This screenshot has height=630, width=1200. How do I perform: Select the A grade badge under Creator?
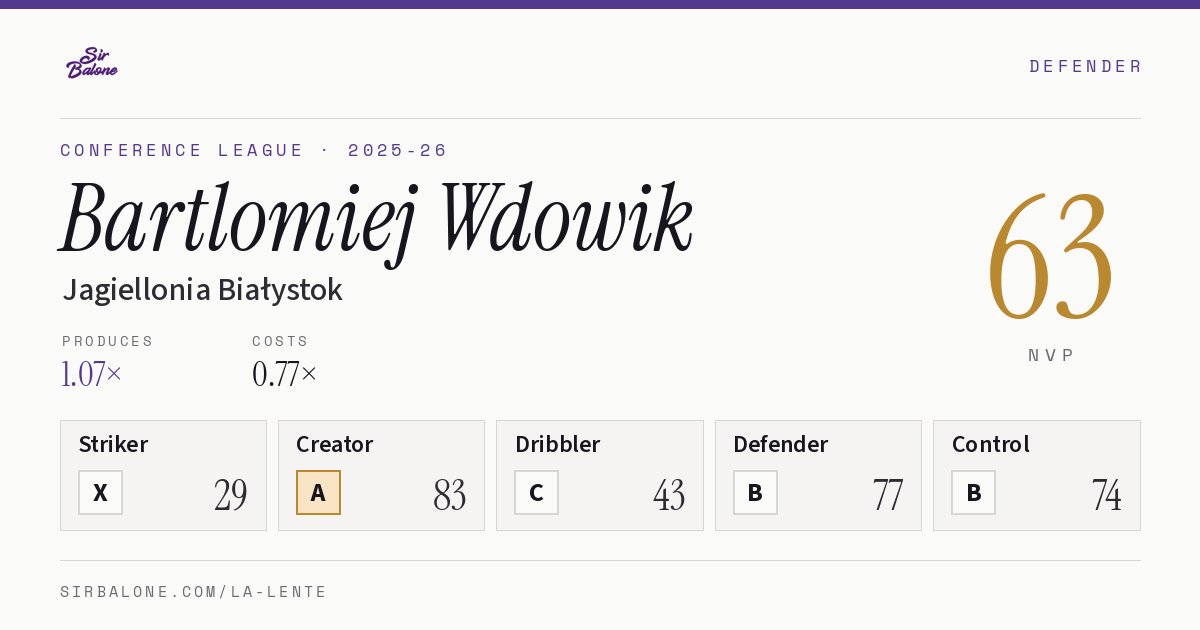click(318, 493)
